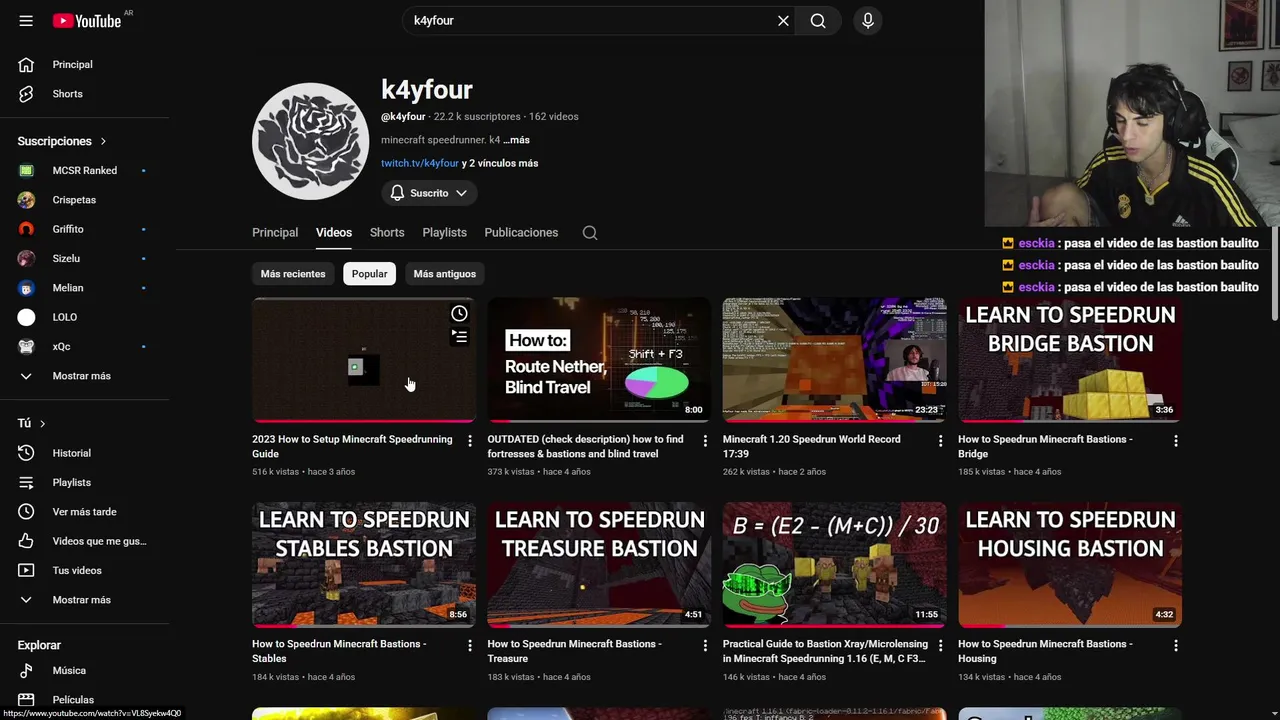Open the Suscrito notification dropdown
Image resolution: width=1280 pixels, height=720 pixels.
point(428,193)
